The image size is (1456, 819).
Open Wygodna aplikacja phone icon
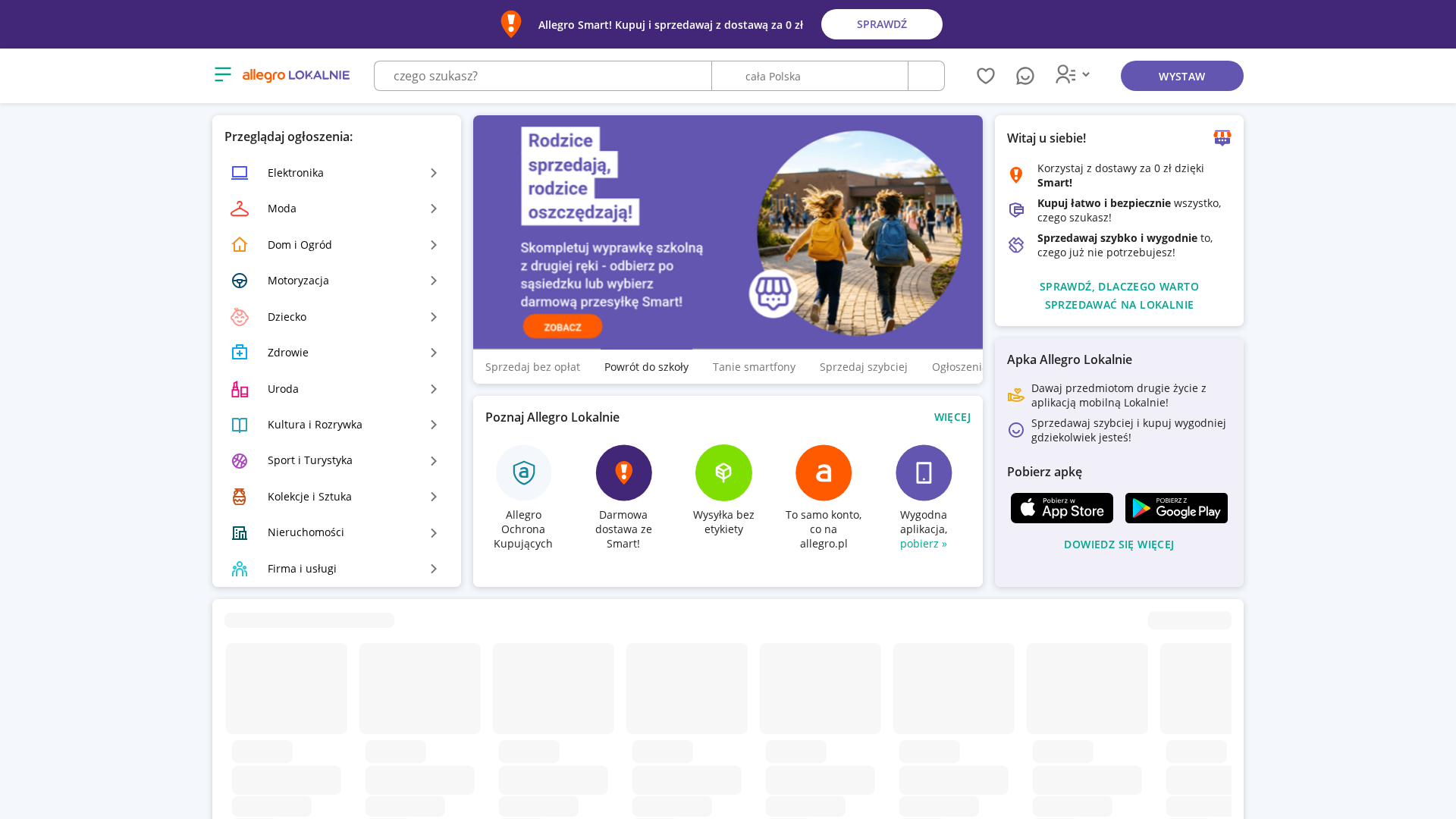[924, 472]
